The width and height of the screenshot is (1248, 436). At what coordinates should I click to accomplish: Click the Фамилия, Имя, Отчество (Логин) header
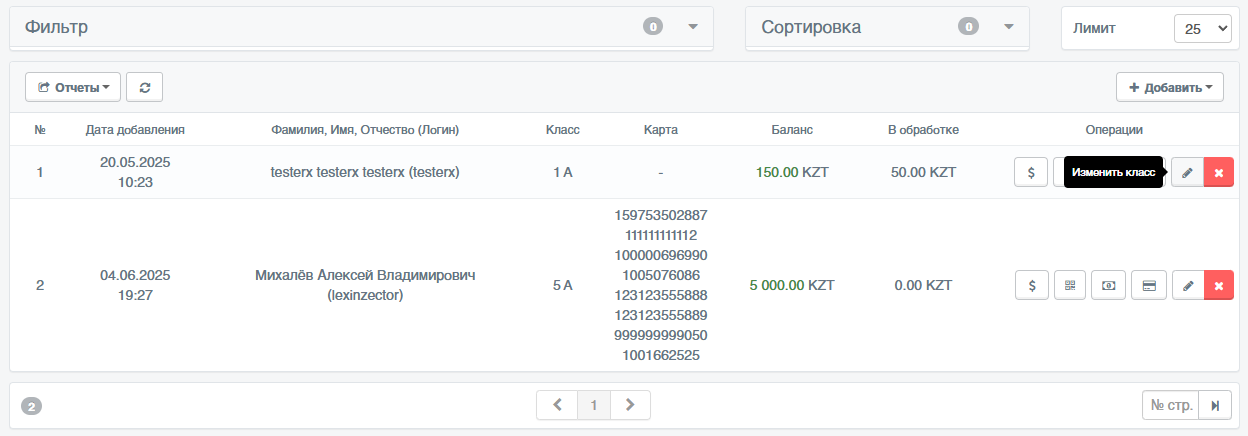coord(365,130)
